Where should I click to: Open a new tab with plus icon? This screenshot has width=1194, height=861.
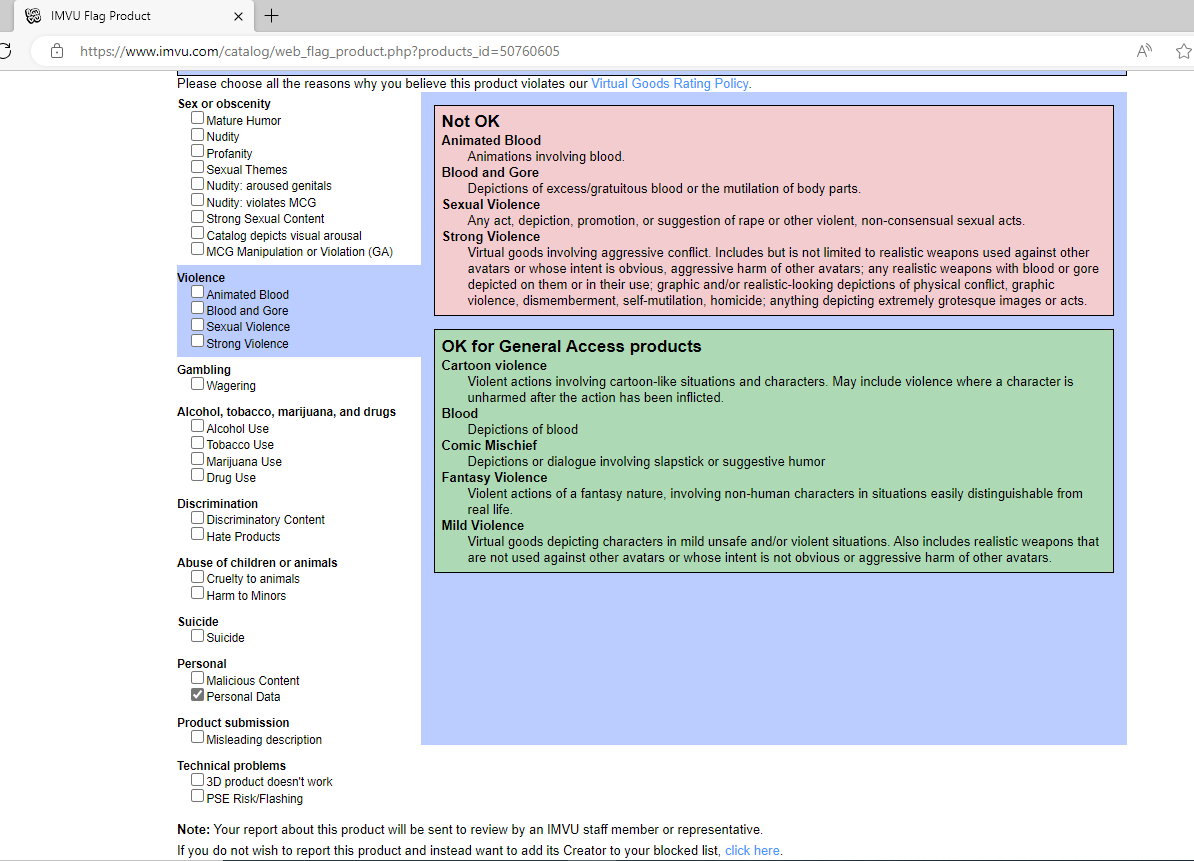272,15
